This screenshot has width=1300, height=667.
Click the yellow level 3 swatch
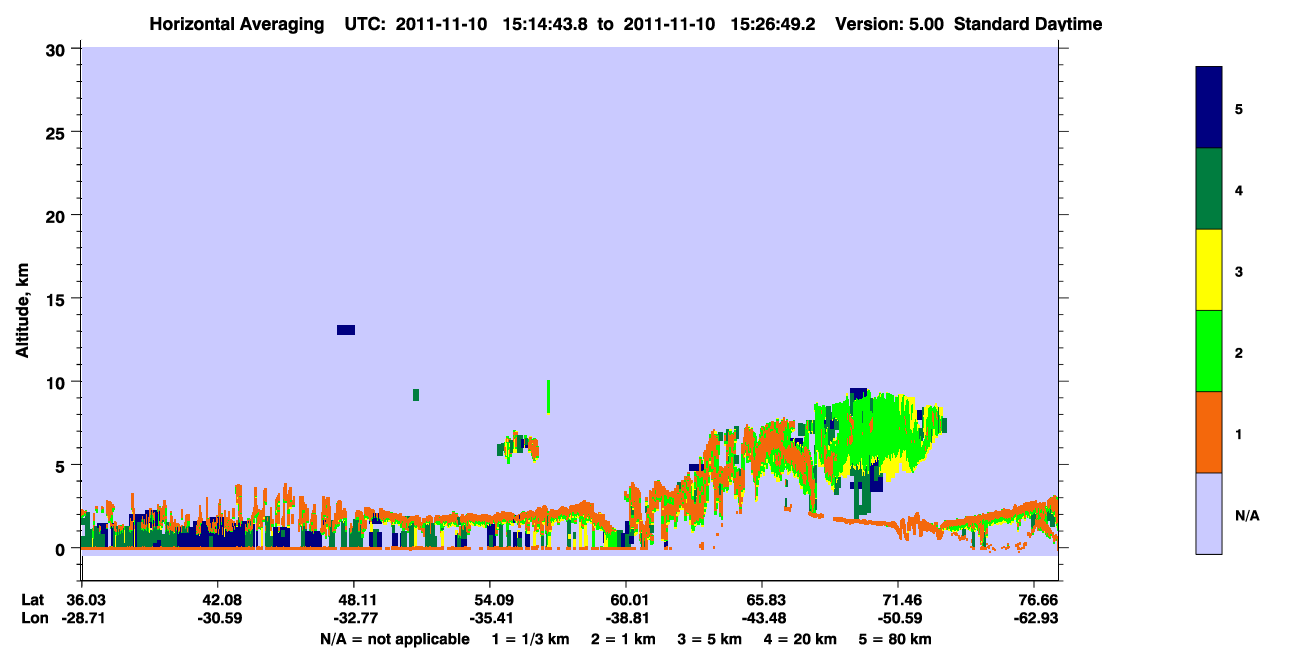coord(1209,270)
